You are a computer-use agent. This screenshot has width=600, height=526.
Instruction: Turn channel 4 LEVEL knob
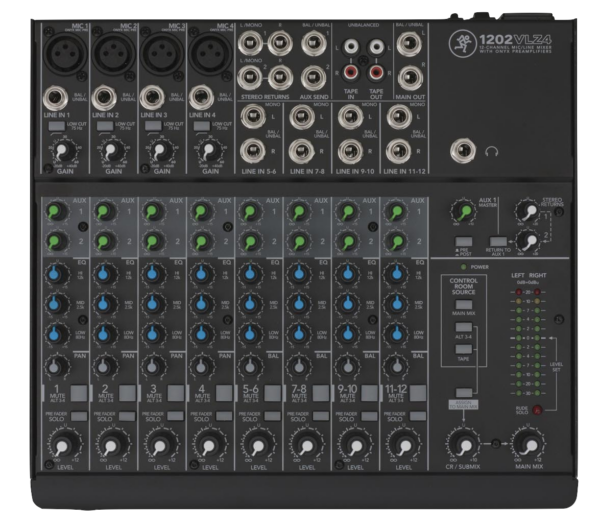pyautogui.click(x=209, y=445)
